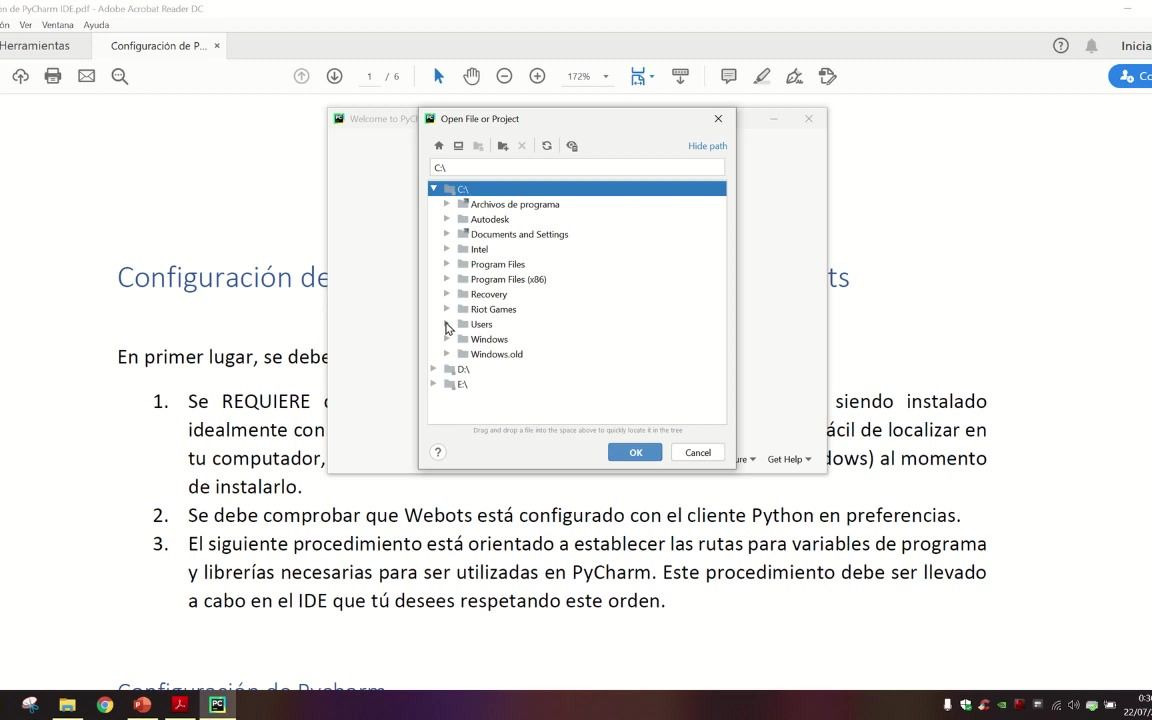Go to next page with down arrow
The width and height of the screenshot is (1152, 720).
pyautogui.click(x=334, y=76)
